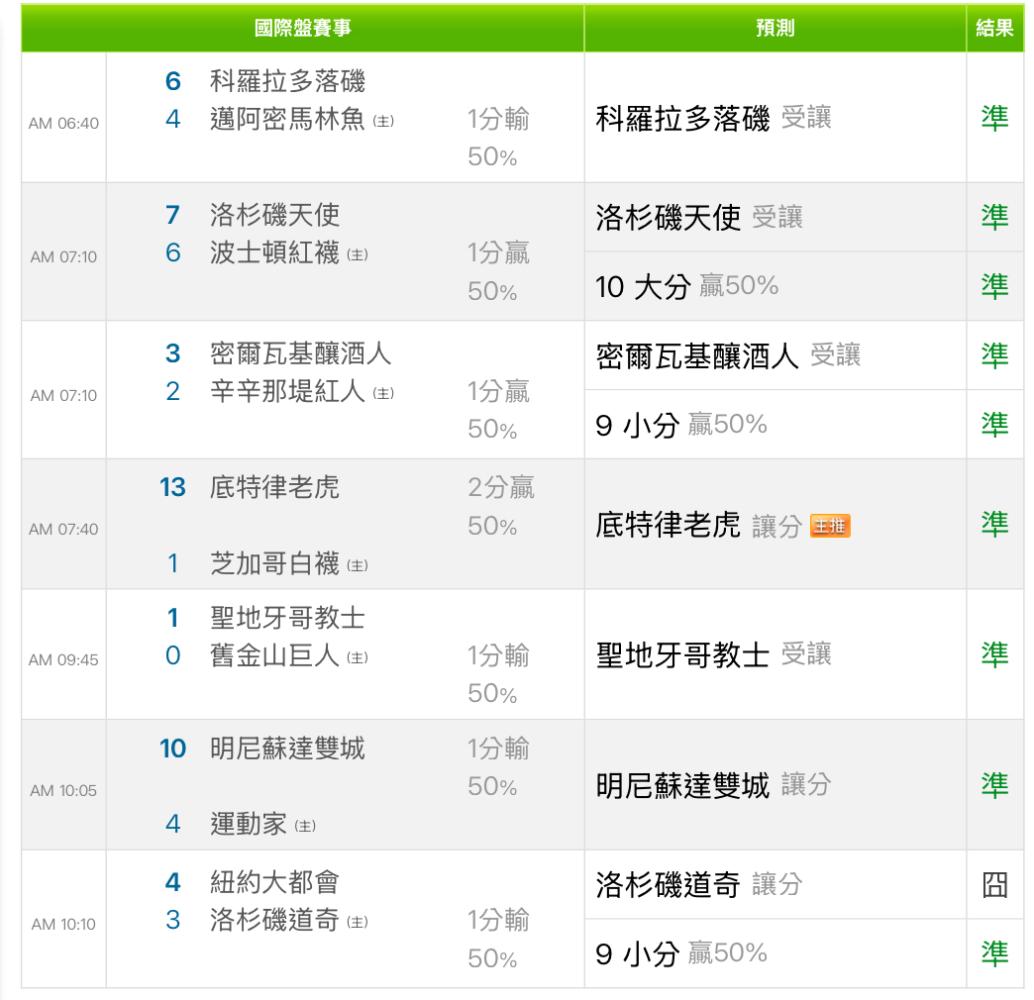Click the 主推 badge beside 底特律老虎 讓分
Viewport: 1034px width, 1000px height.
[830, 526]
